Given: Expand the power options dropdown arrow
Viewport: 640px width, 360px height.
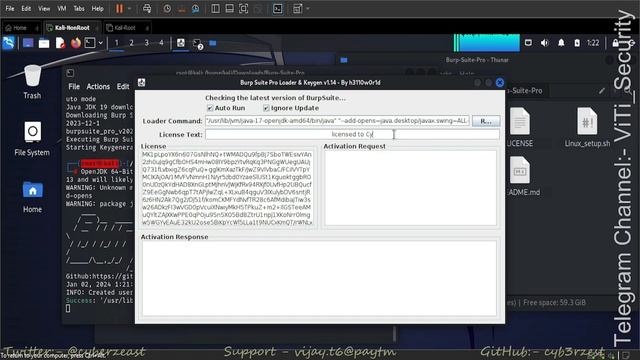Looking at the screenshot, I should point(130,9).
